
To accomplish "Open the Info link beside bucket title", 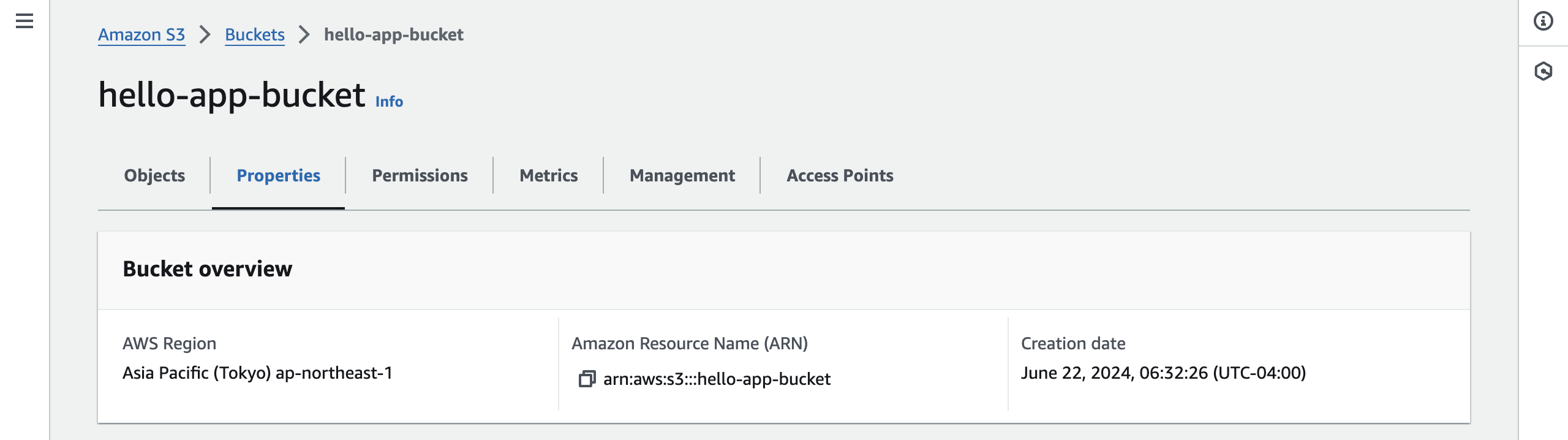I will point(389,102).
